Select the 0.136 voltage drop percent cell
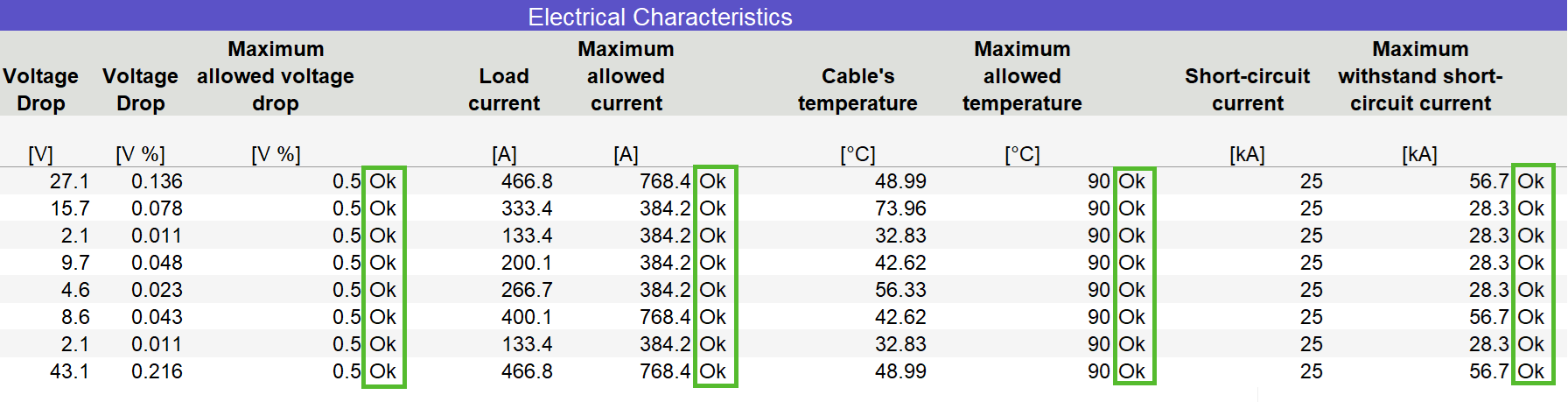Viewport: 1568px width, 402px height. coord(157,181)
